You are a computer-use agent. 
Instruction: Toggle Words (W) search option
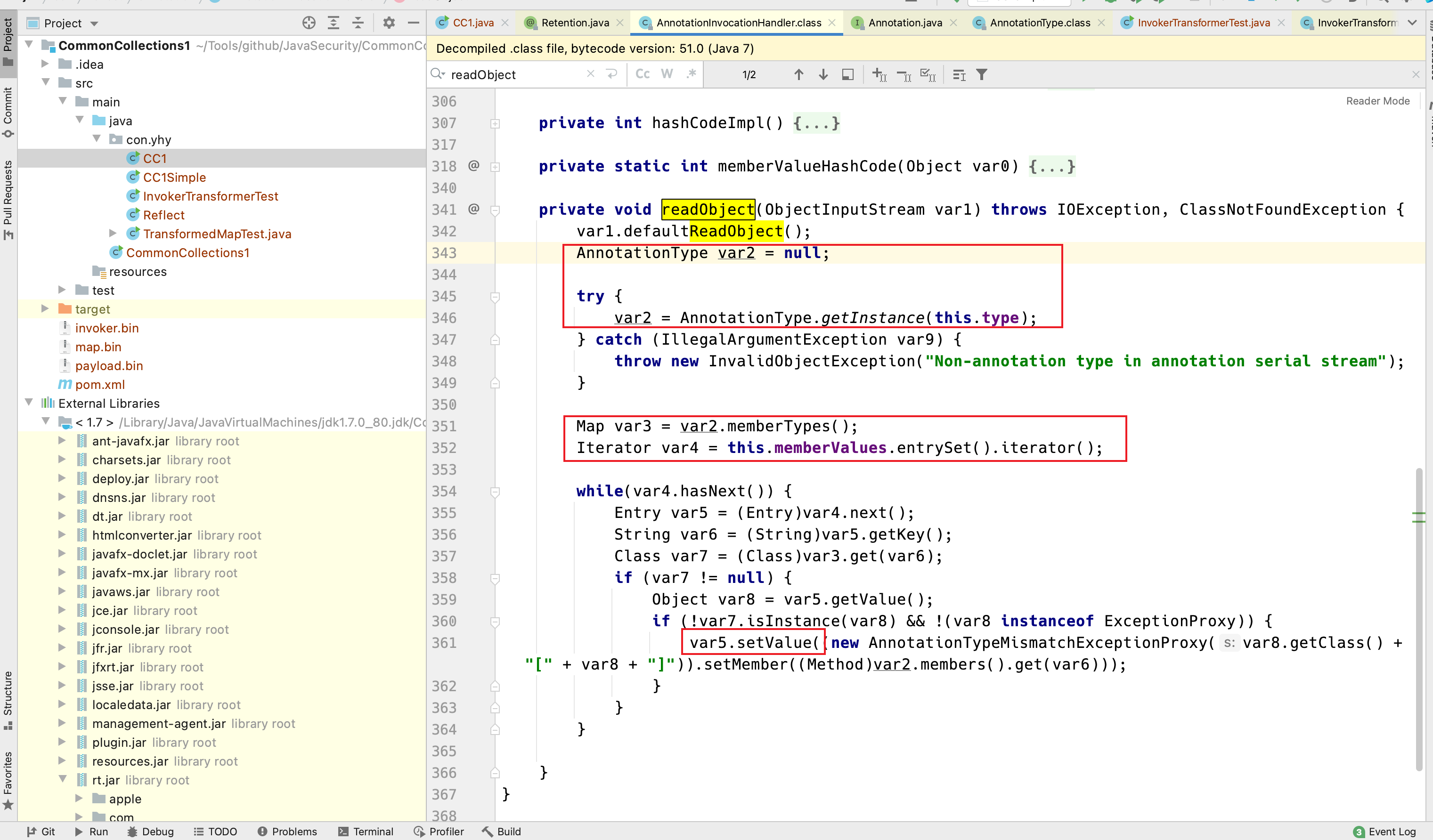point(667,74)
